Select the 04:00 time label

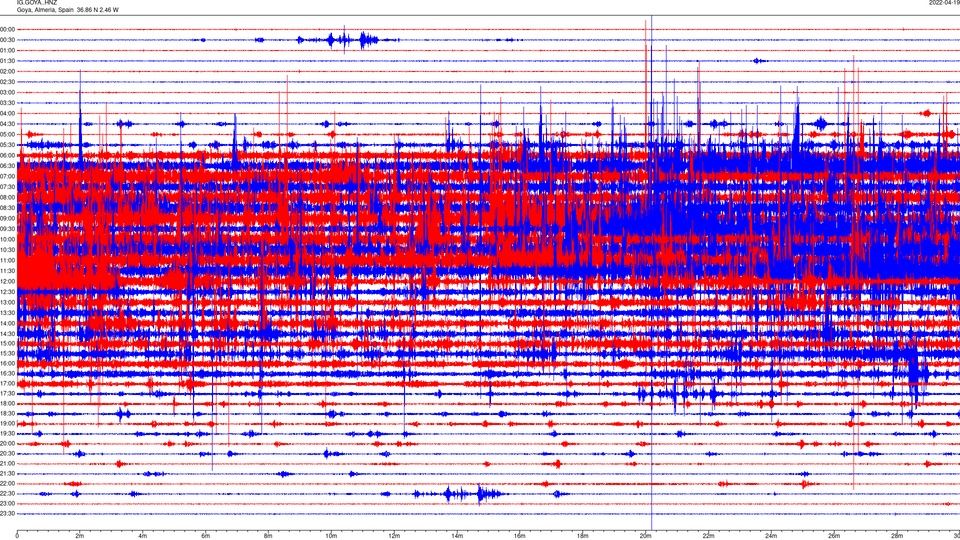[7, 113]
